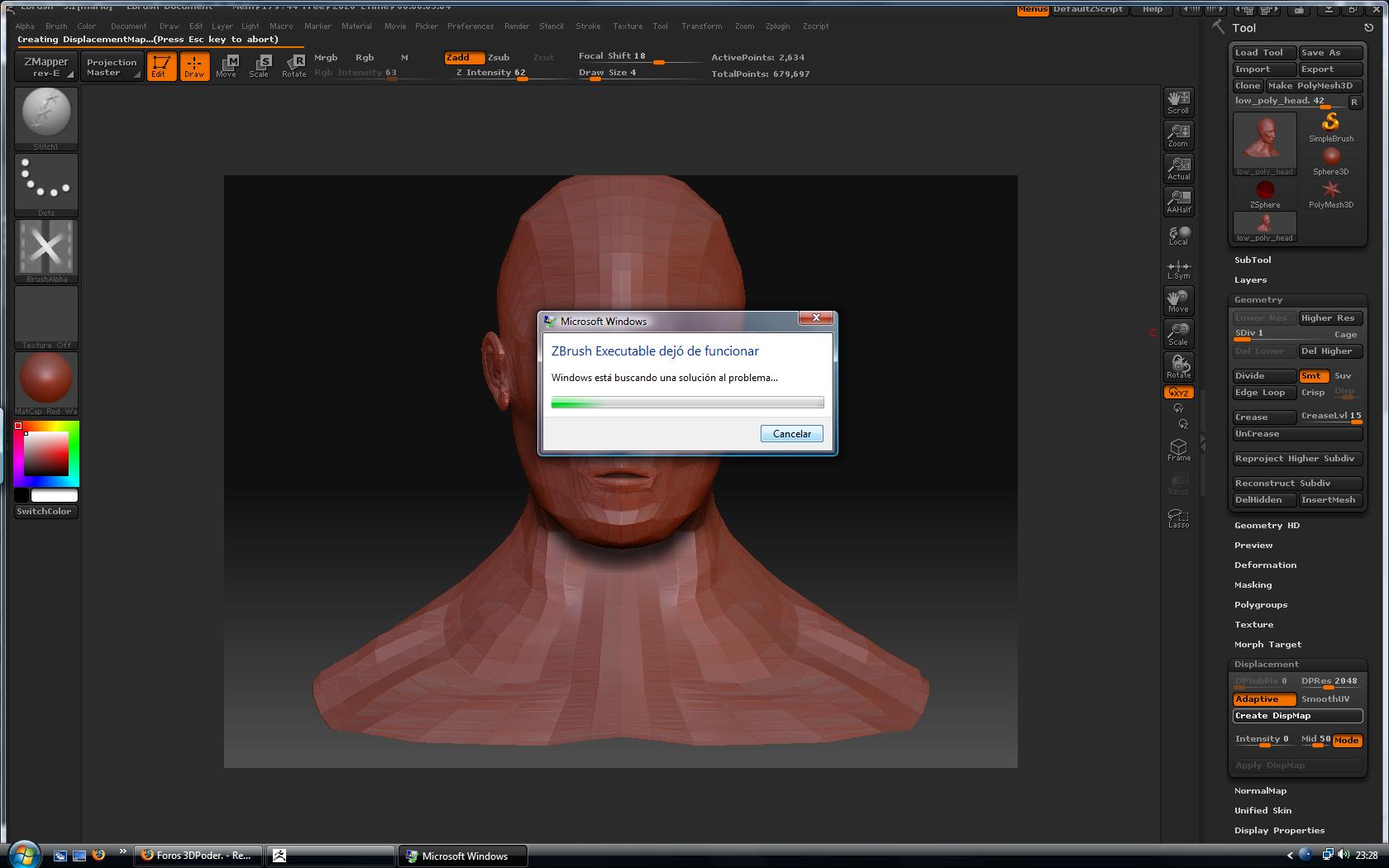Image resolution: width=1389 pixels, height=868 pixels.
Task: Open the Transform menu
Action: pos(702,26)
